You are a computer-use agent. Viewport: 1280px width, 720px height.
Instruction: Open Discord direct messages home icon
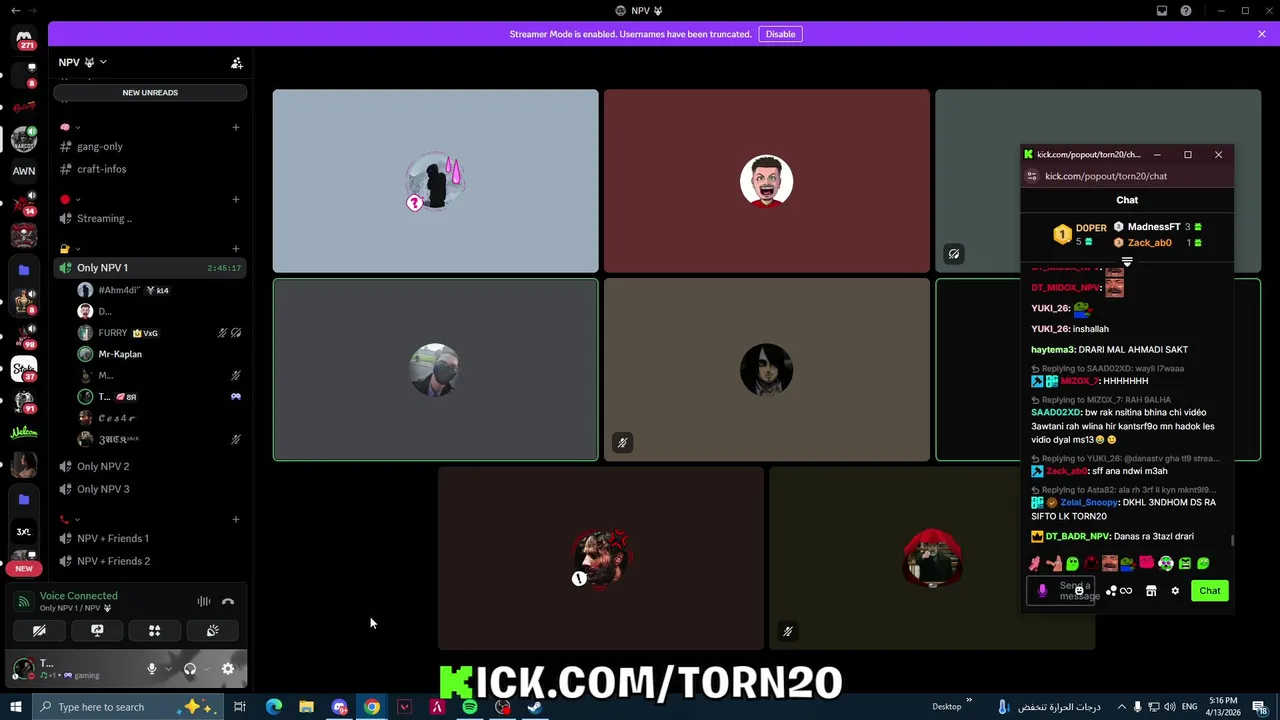pyautogui.click(x=24, y=38)
